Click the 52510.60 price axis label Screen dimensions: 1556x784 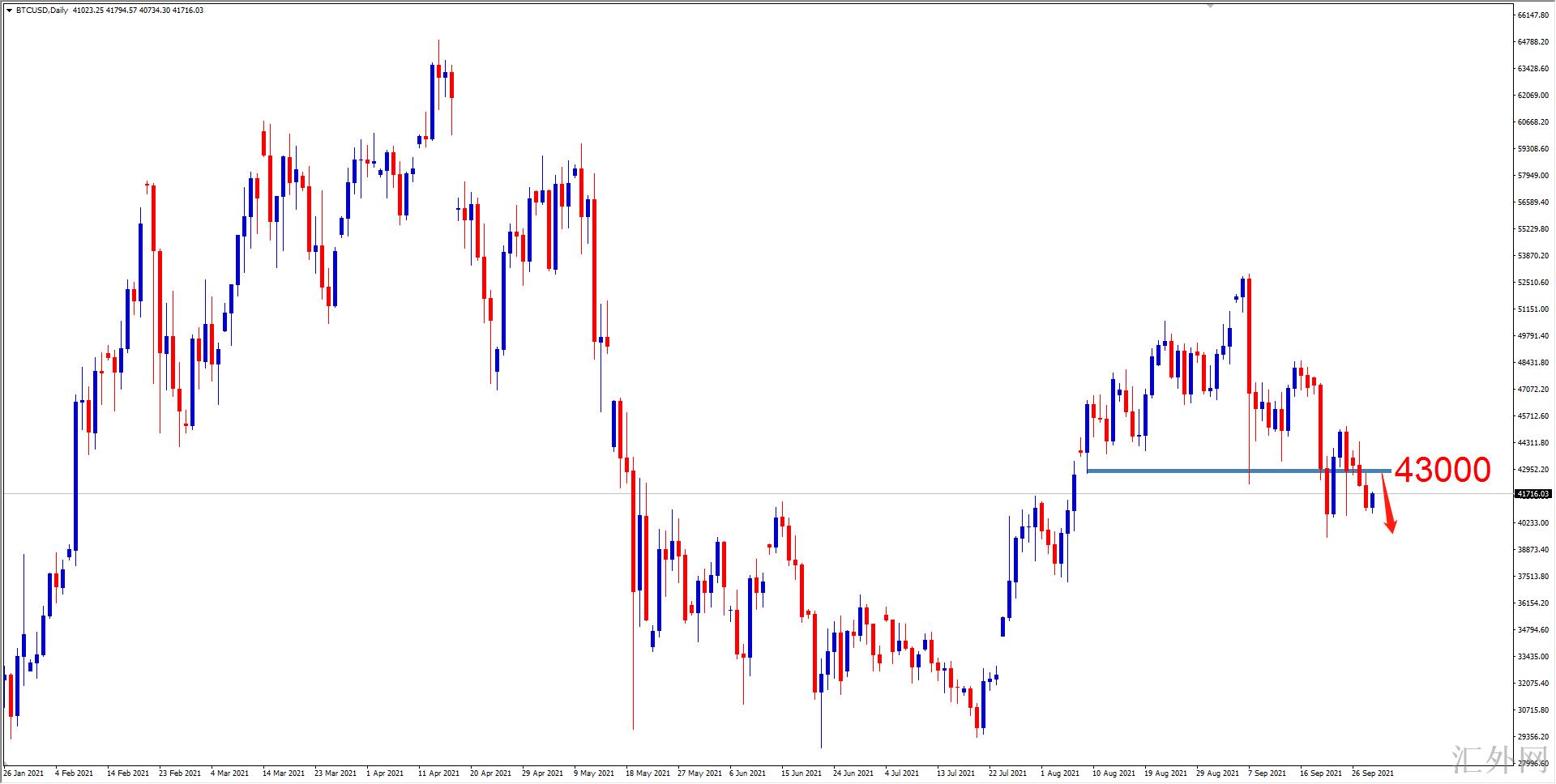coord(1533,283)
